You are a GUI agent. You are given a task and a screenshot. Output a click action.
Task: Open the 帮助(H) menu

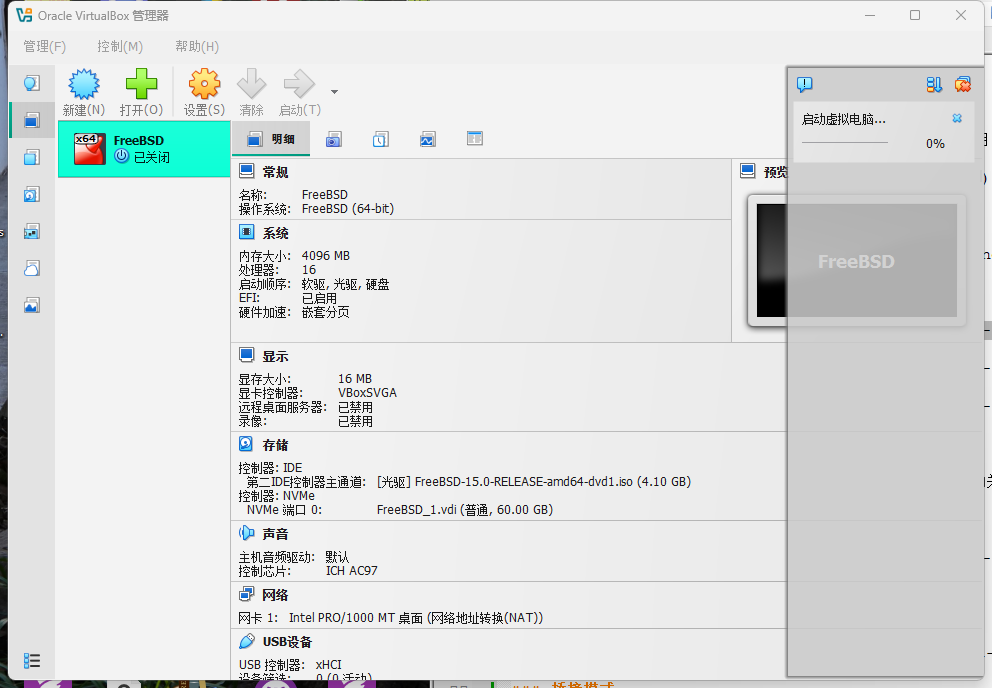(x=197, y=46)
